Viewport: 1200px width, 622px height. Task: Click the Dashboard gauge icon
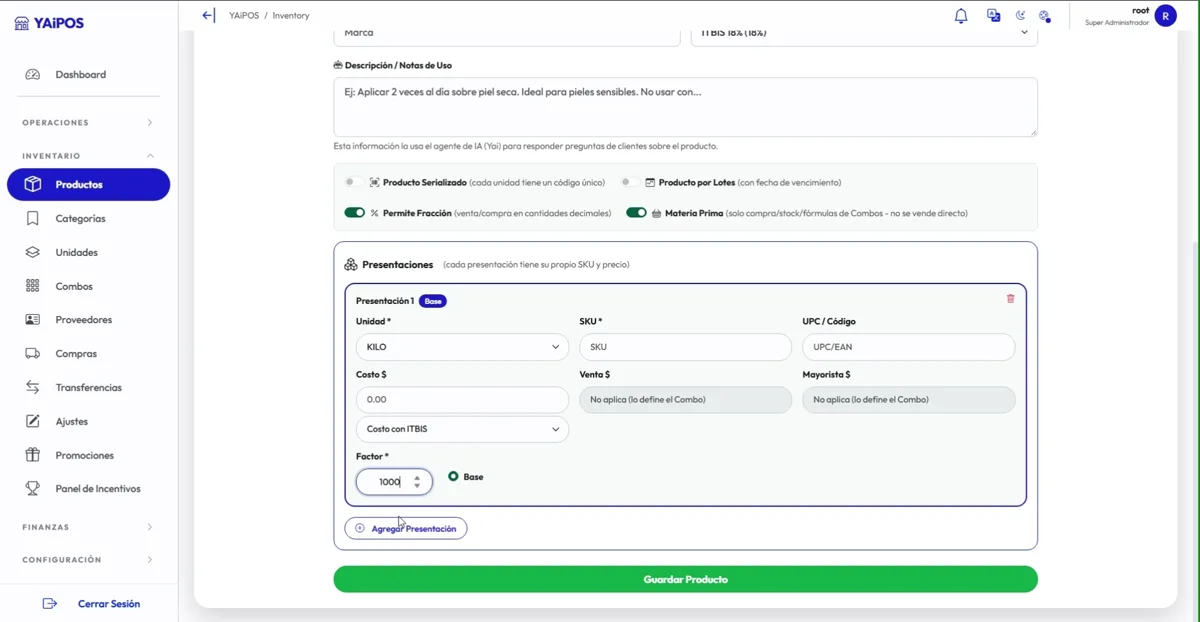click(x=33, y=75)
